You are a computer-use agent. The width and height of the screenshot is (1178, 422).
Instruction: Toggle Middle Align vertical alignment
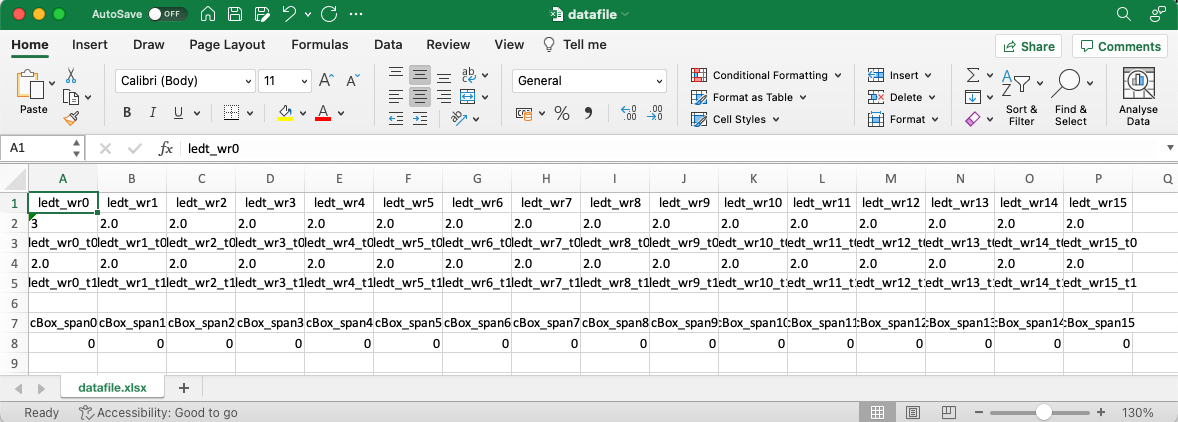420,75
